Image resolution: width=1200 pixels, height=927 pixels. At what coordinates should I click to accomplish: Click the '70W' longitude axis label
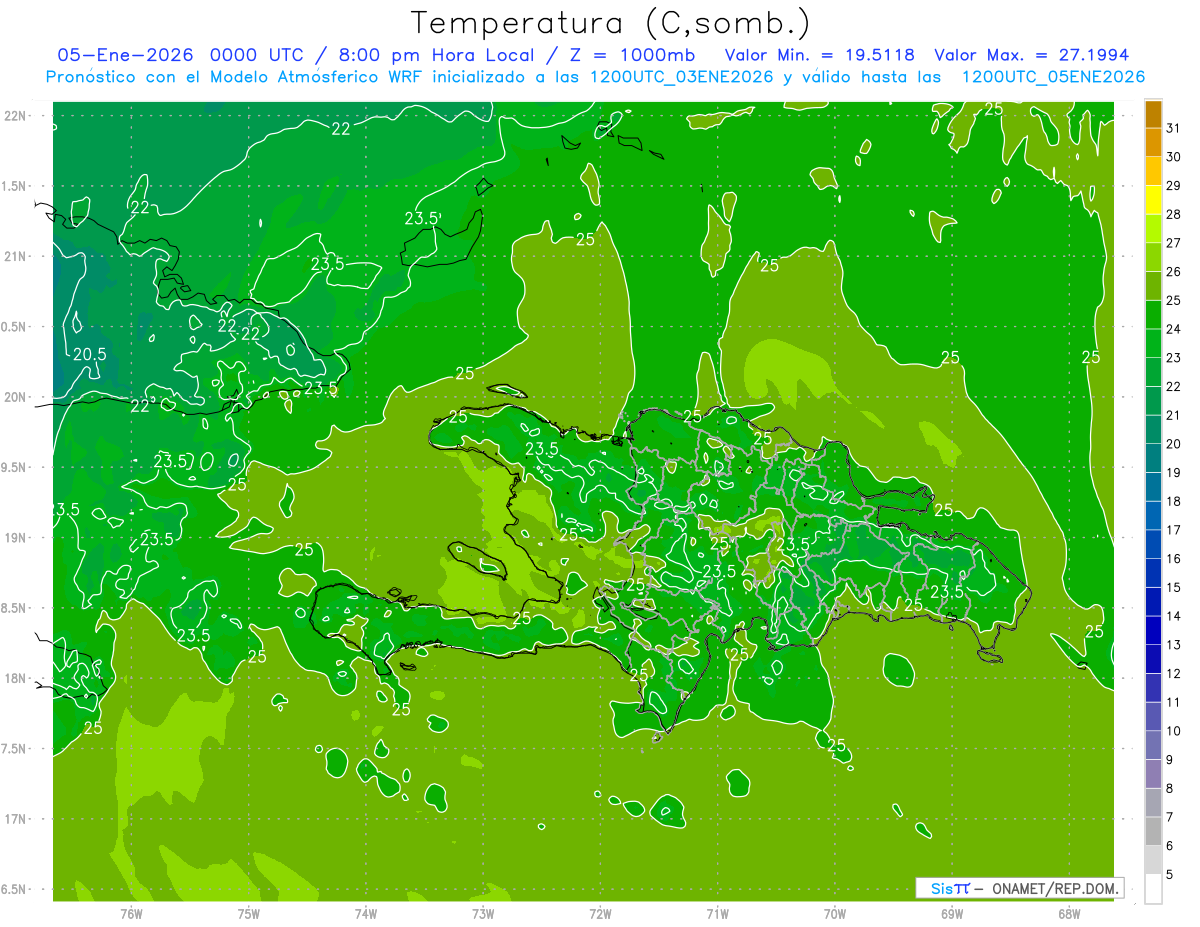click(x=835, y=914)
